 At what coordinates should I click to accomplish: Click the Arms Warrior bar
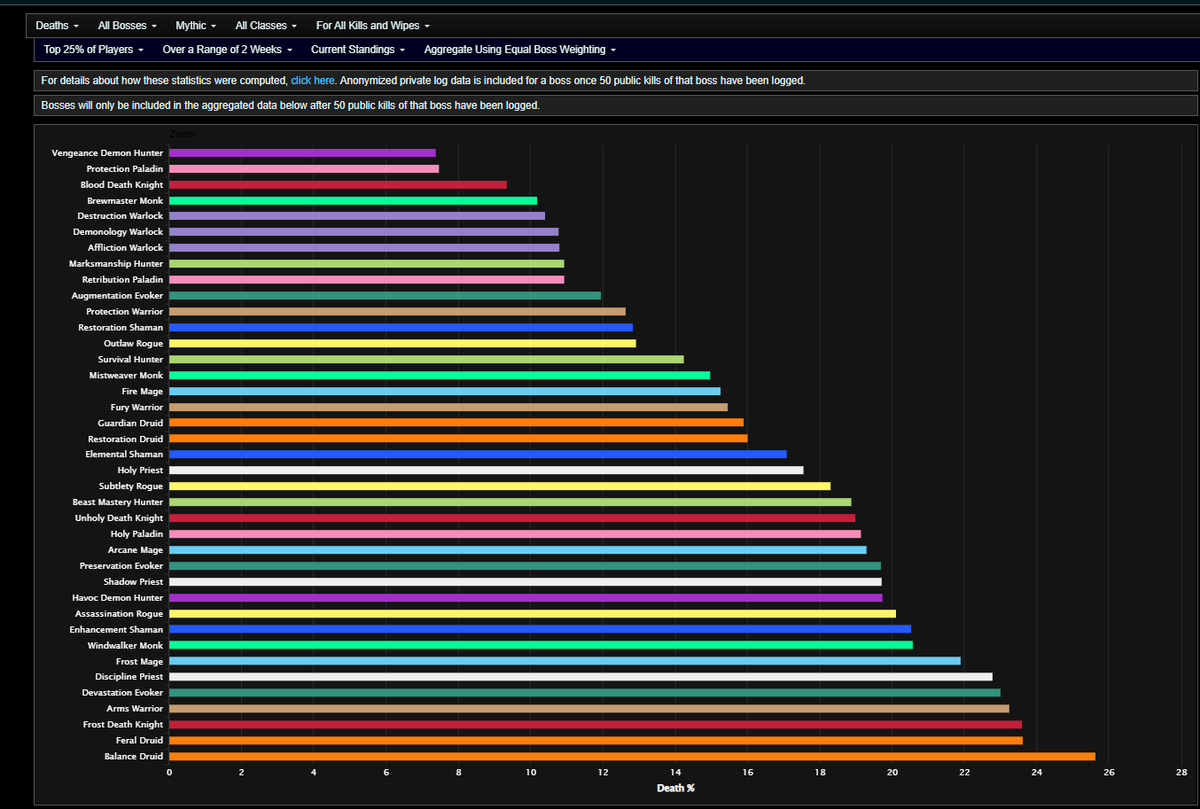click(589, 709)
